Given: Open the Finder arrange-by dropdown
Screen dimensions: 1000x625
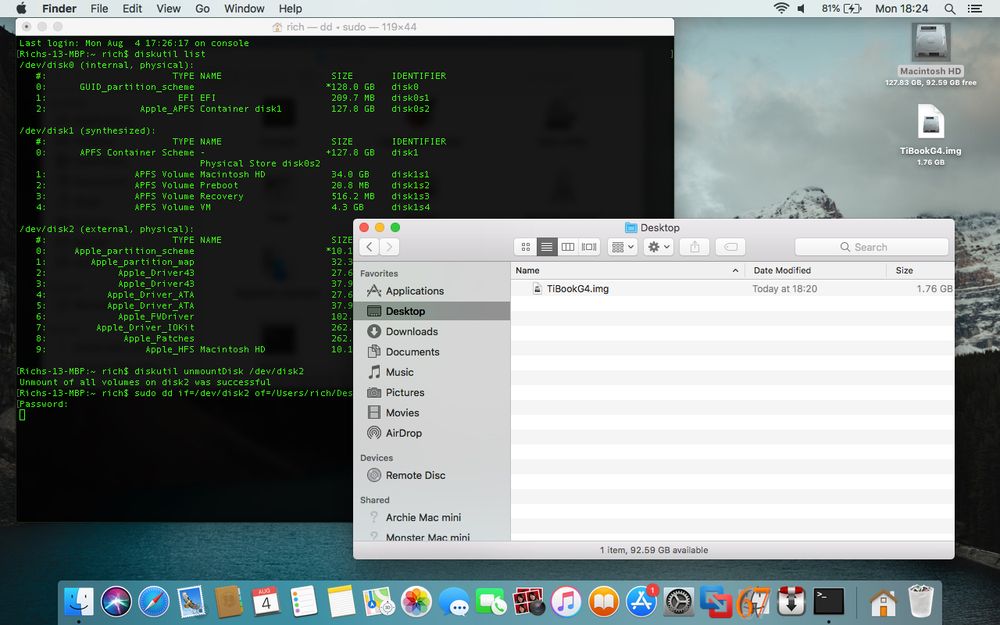Looking at the screenshot, I should [622, 247].
